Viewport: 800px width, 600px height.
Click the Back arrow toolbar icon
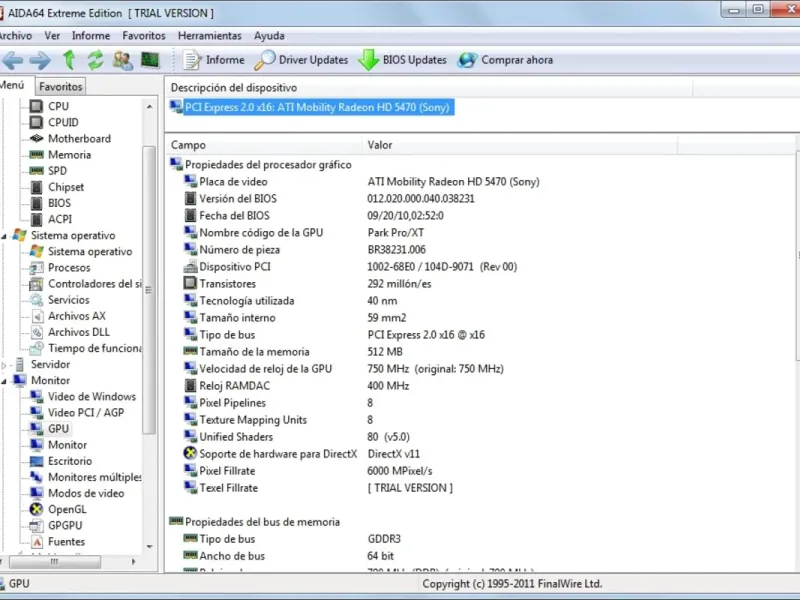click(13, 60)
